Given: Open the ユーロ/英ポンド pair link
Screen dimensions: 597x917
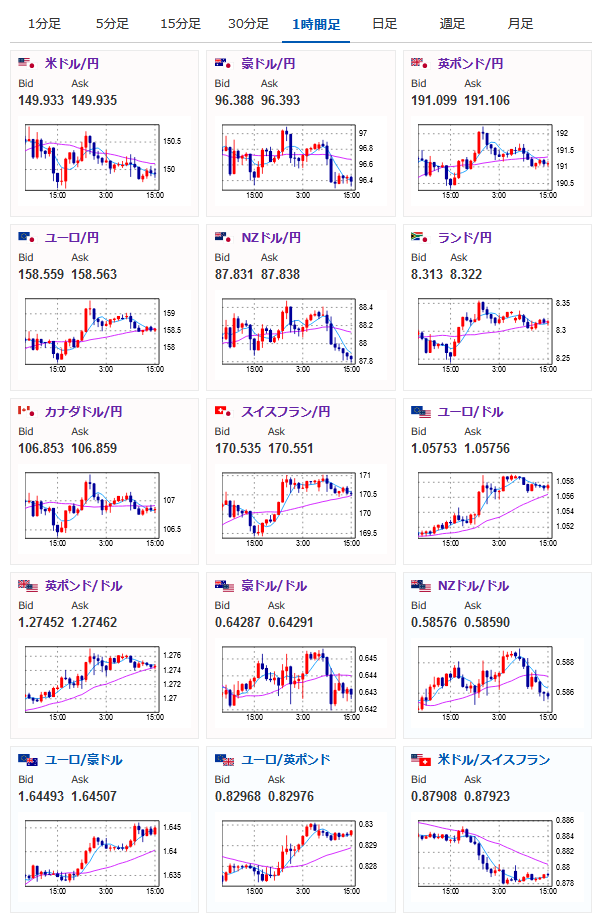Looking at the screenshot, I should (285, 760).
